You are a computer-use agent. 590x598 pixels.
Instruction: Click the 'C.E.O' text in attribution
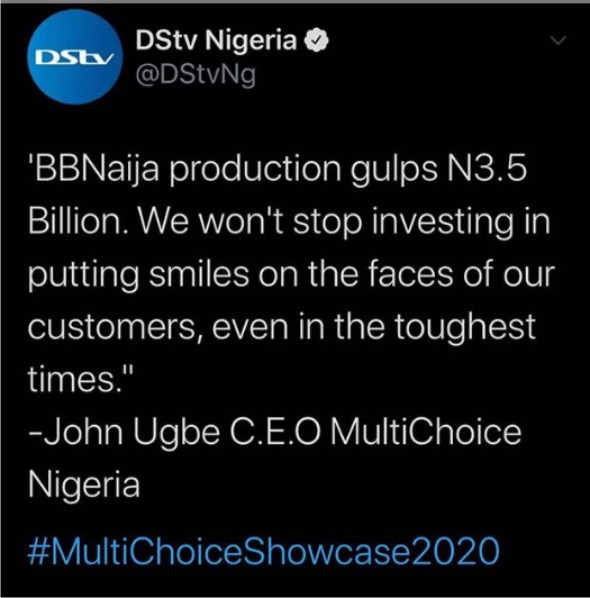click(x=274, y=432)
